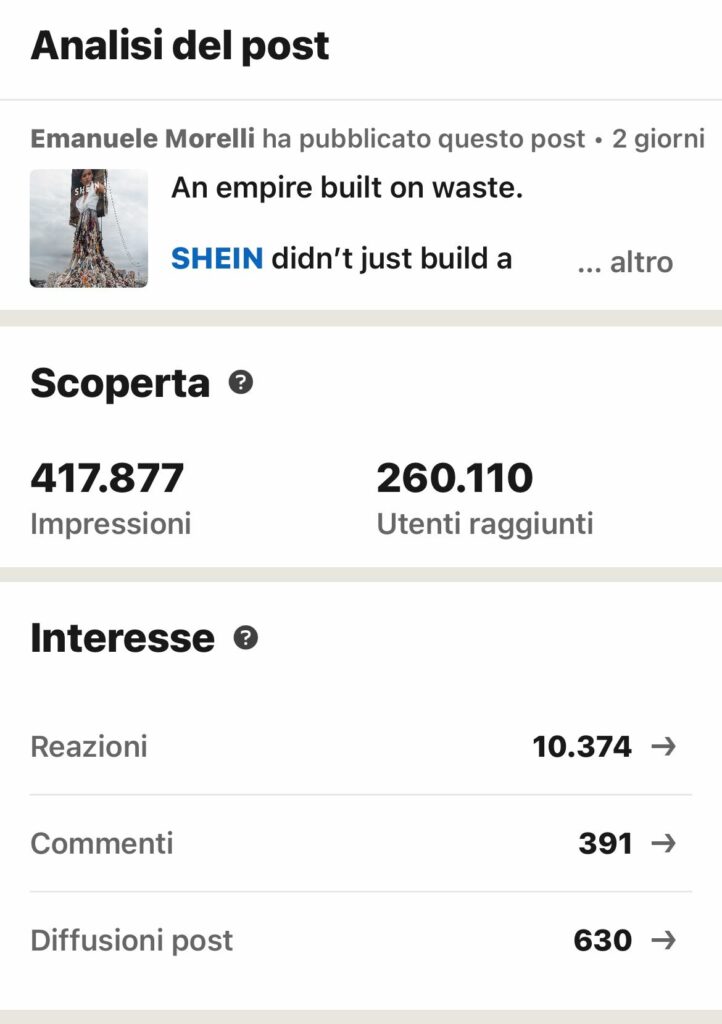722x1024 pixels.
Task: Tap the arrow next to Reazioni count
Action: coord(663,746)
